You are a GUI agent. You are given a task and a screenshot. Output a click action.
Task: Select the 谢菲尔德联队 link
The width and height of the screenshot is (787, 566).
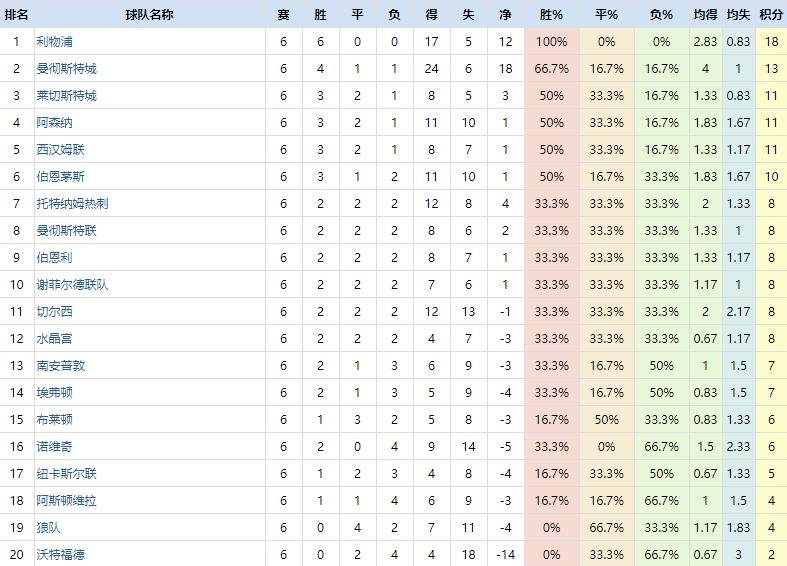pyautogui.click(x=72, y=285)
